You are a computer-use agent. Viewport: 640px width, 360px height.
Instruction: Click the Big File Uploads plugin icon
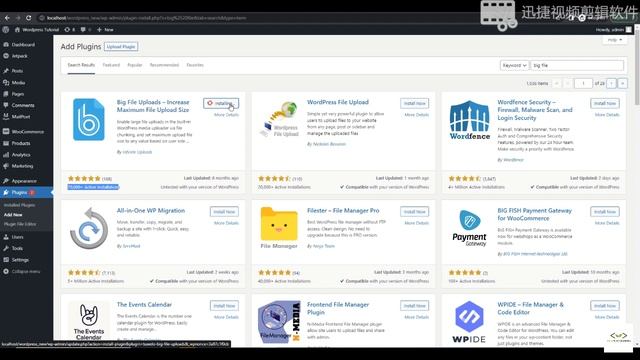tap(89, 120)
